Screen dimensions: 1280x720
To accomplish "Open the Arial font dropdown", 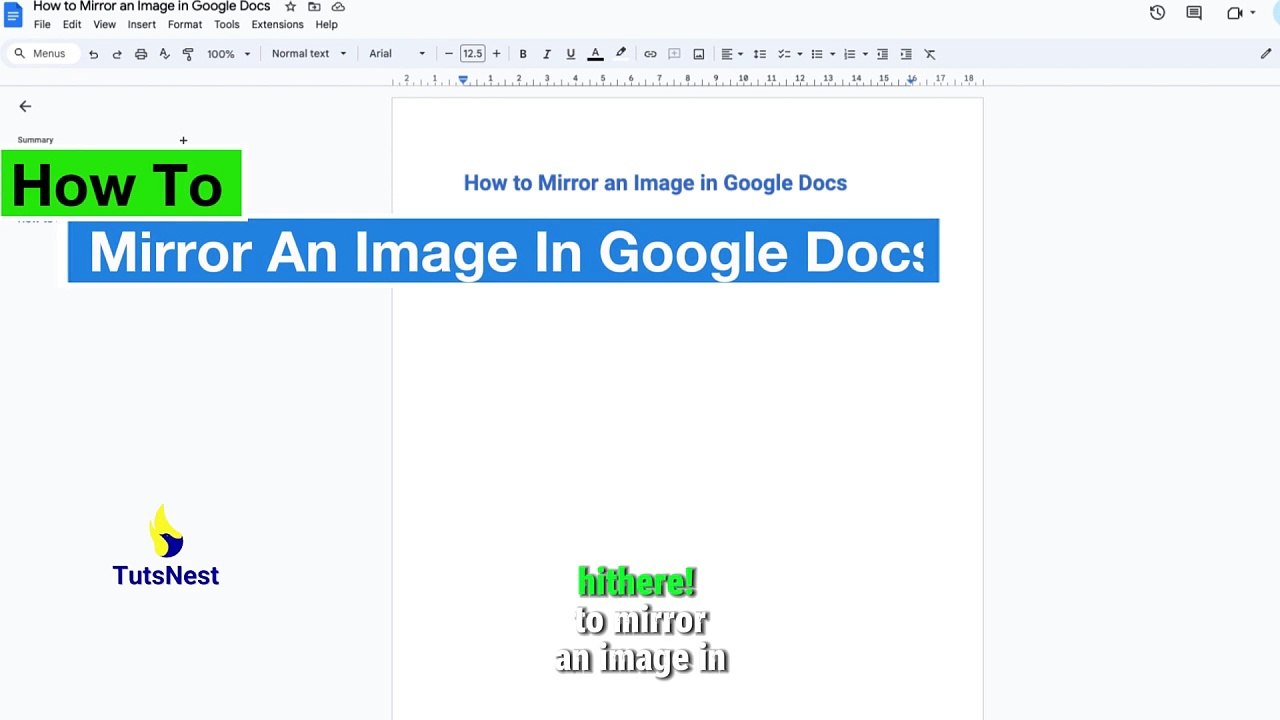I will click(397, 54).
